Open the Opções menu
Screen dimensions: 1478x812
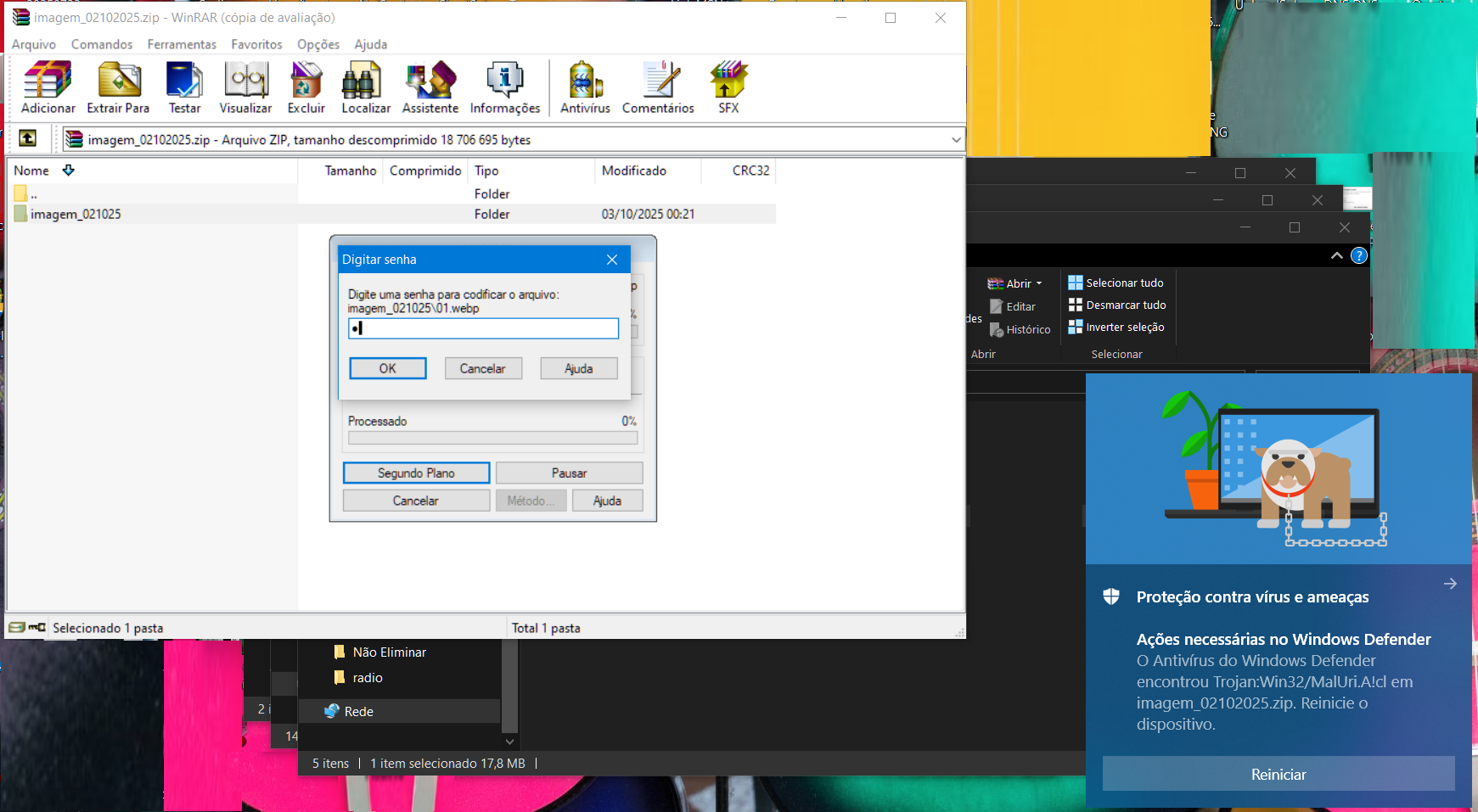coord(318,44)
